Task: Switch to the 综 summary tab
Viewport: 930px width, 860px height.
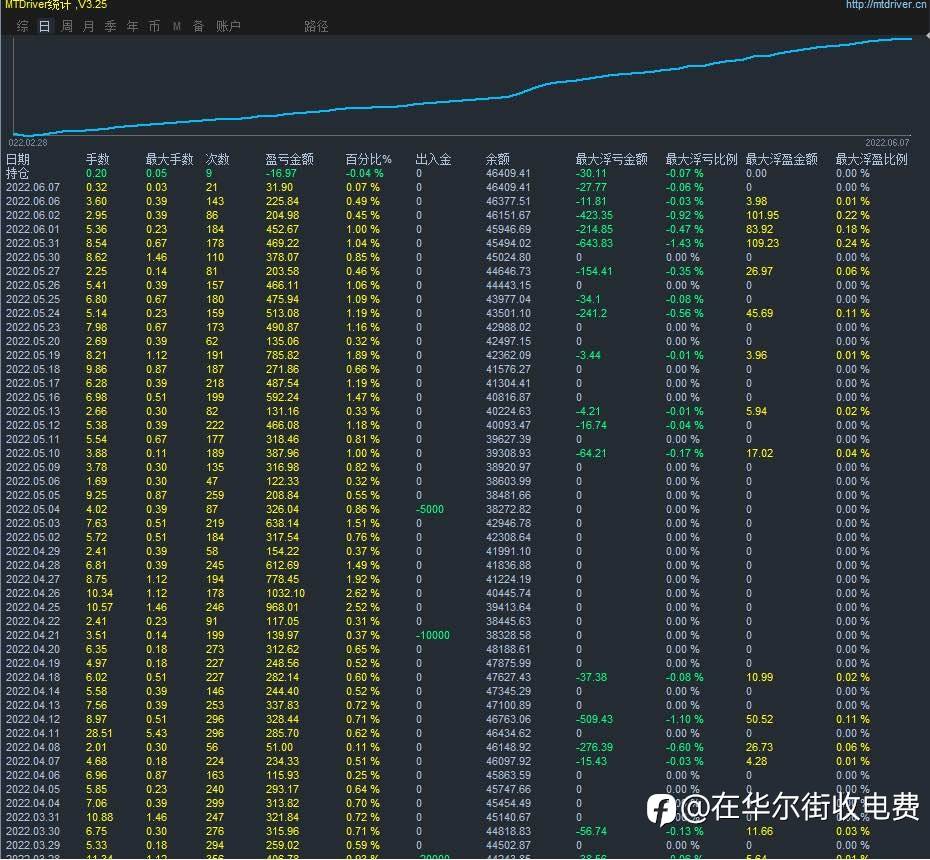Action: [22, 26]
